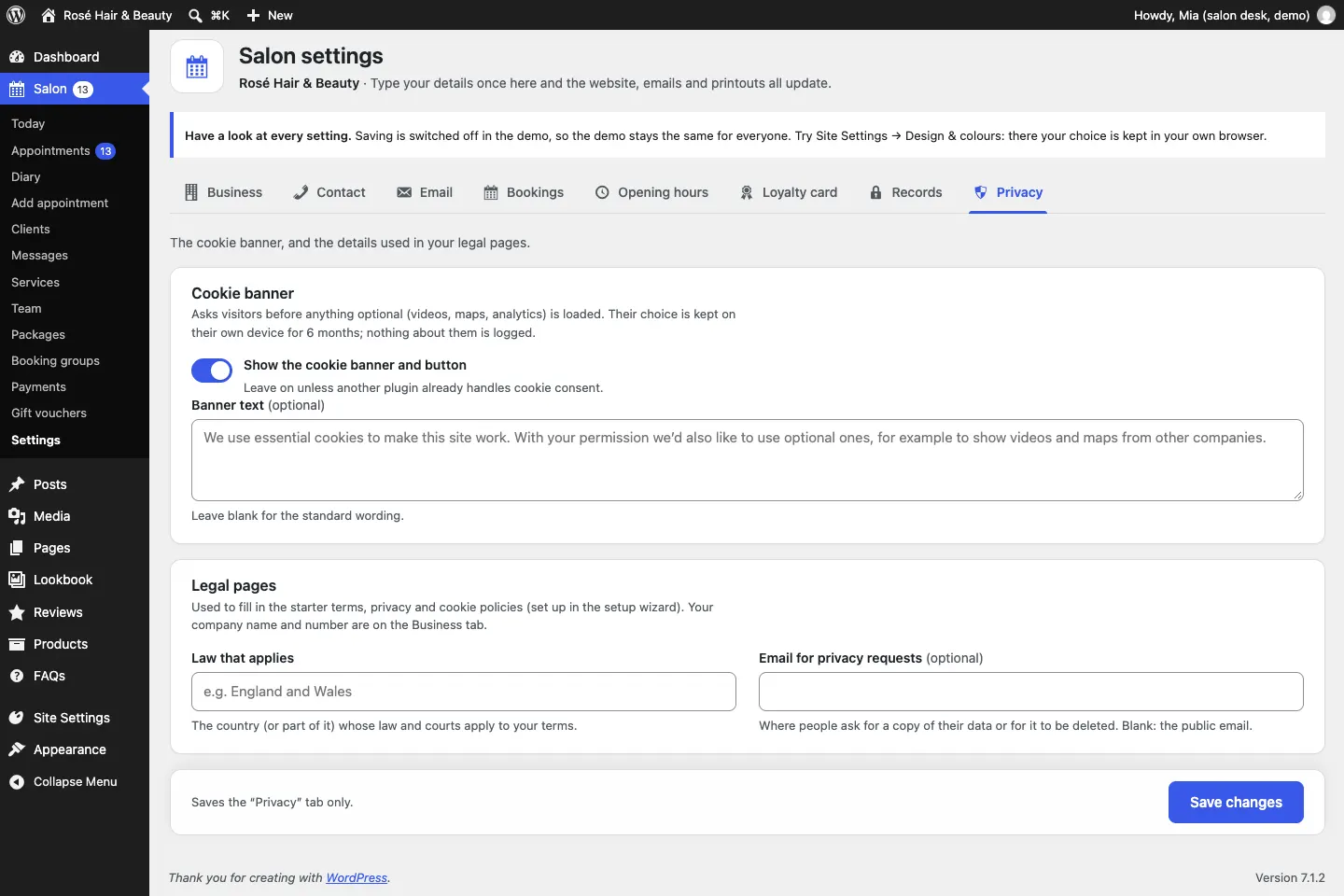Open Add appointment submenu item

(75, 203)
